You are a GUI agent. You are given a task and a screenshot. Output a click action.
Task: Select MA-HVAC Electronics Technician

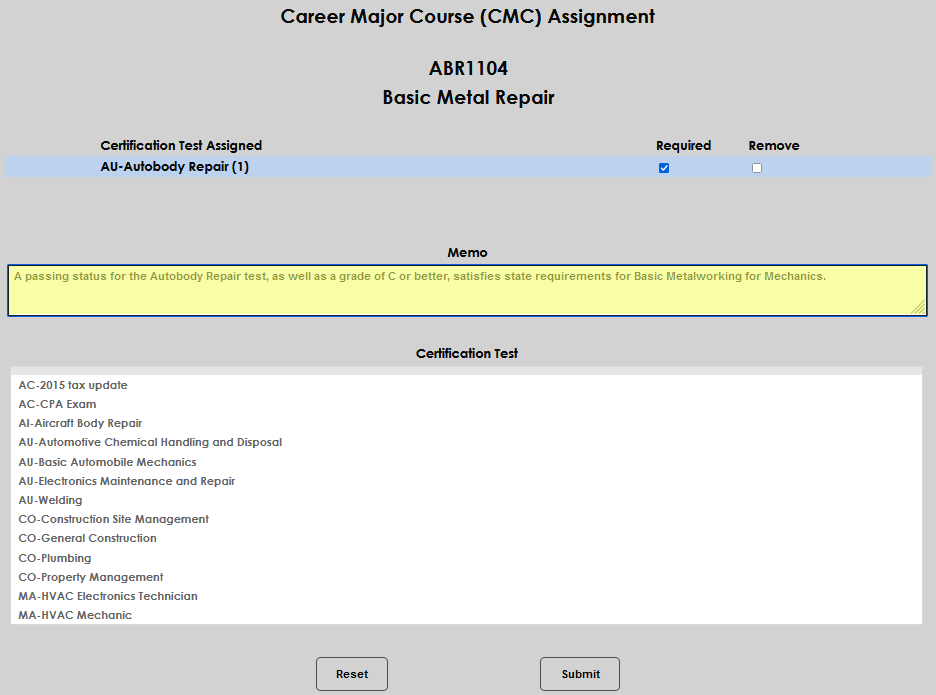107,596
